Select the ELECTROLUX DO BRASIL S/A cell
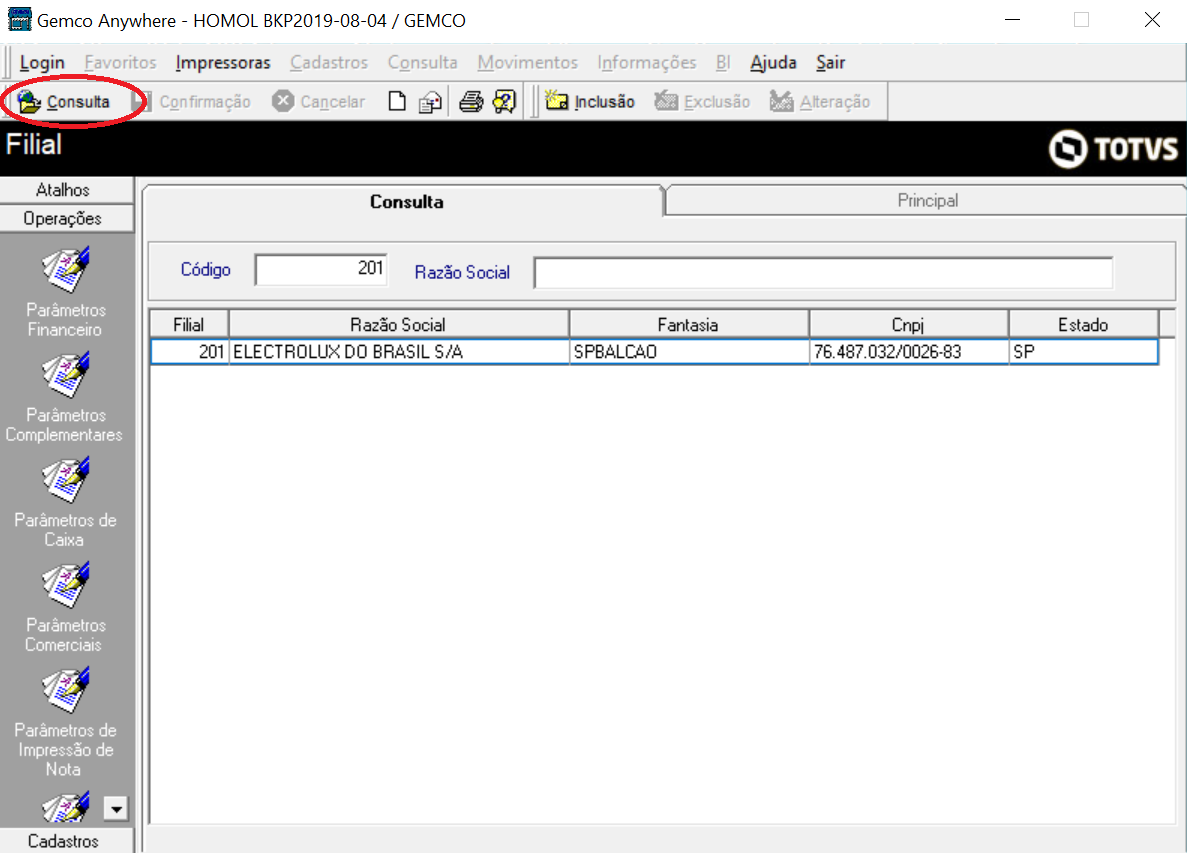 click(x=398, y=352)
